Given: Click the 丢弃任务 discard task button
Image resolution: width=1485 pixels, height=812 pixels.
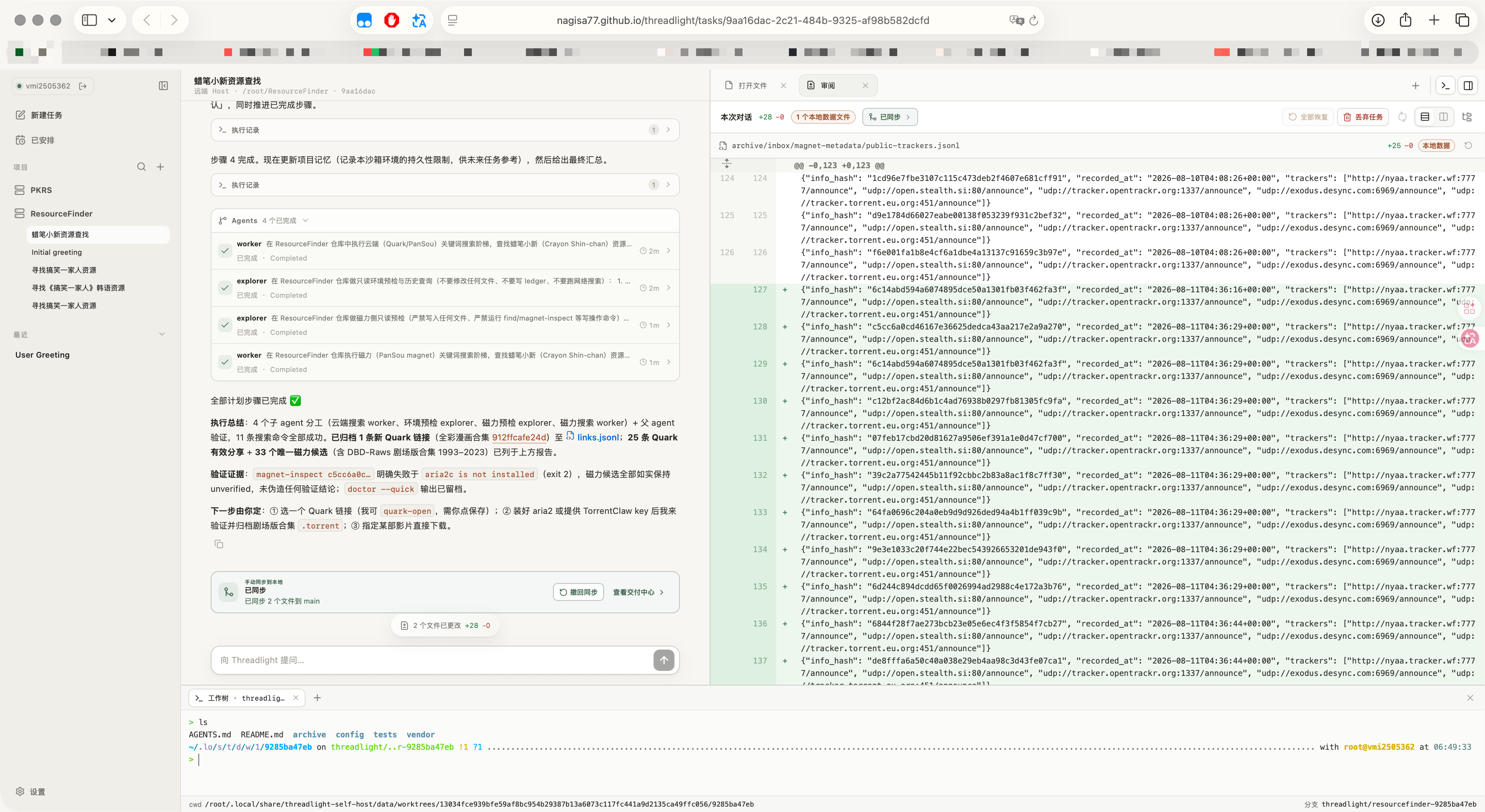Looking at the screenshot, I should (1363, 117).
